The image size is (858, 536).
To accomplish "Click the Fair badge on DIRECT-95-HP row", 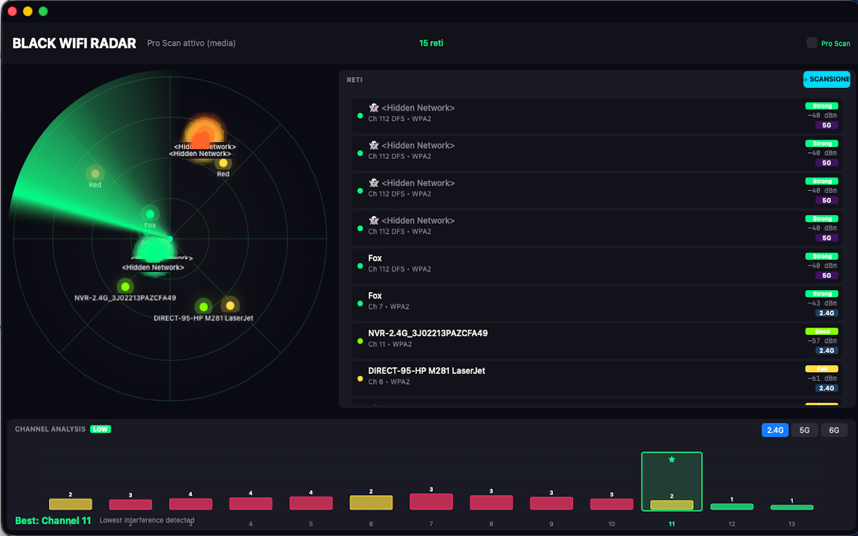I will [x=821, y=369].
